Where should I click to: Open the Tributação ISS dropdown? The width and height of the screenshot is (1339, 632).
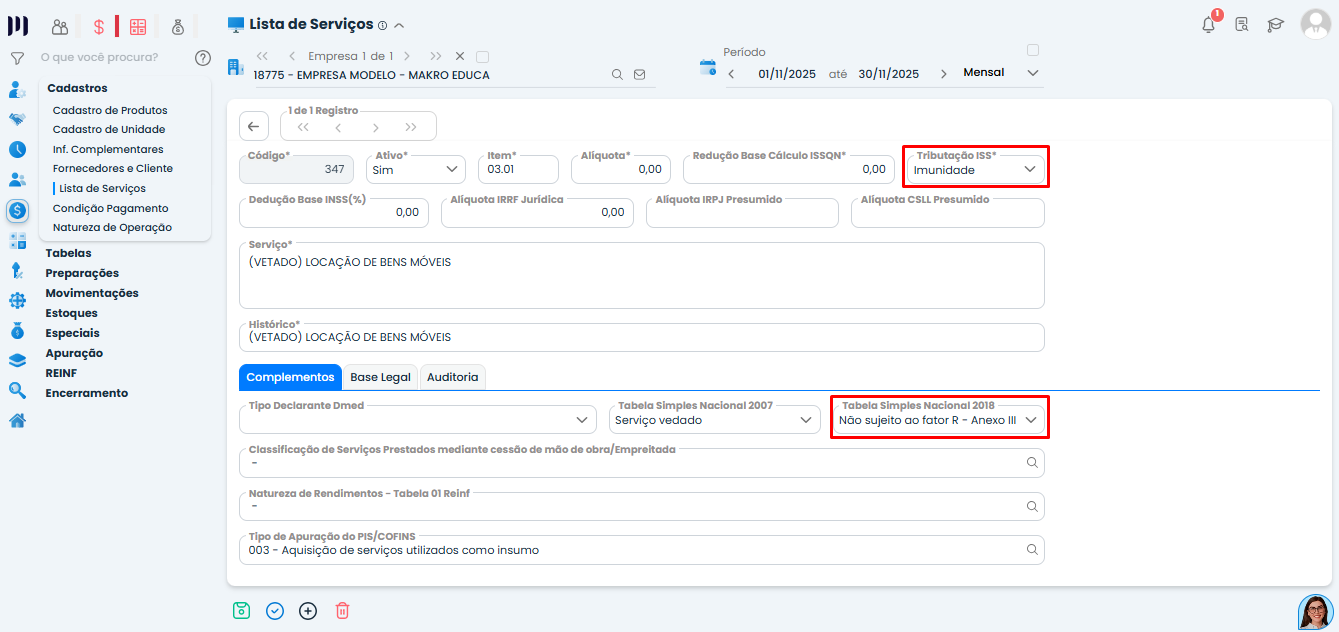(975, 170)
